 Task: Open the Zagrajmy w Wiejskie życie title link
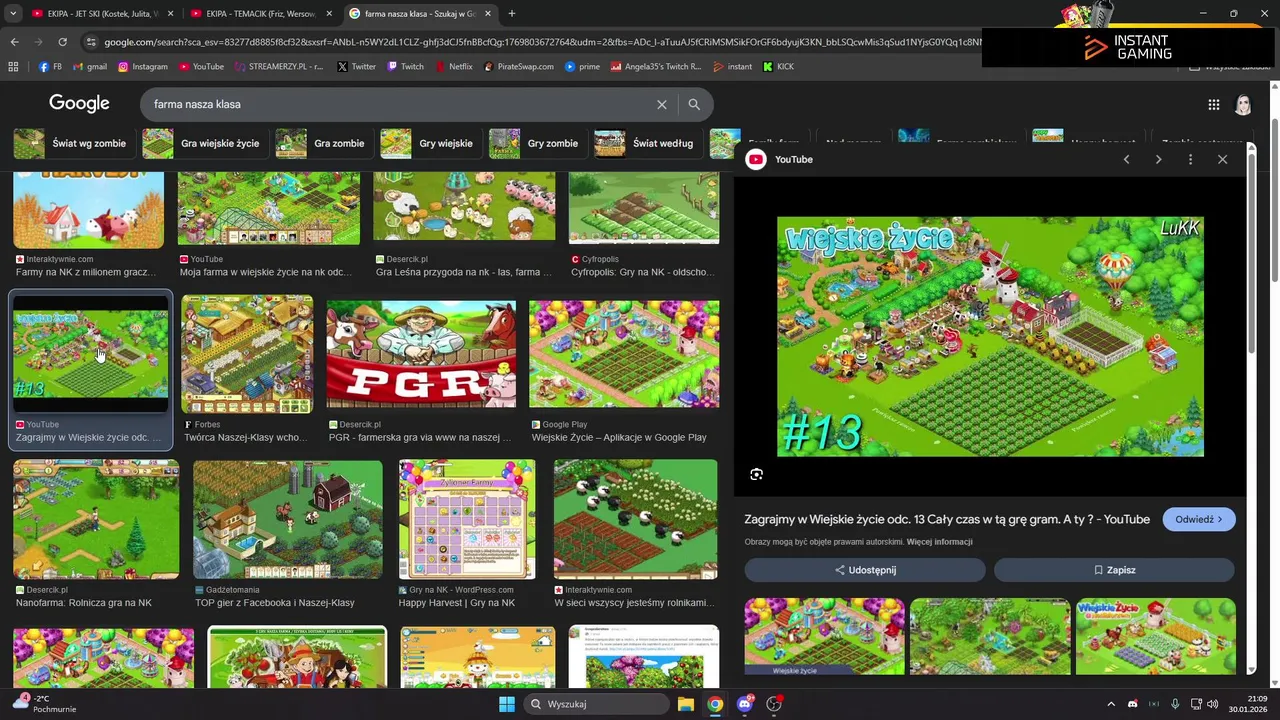coord(947,519)
